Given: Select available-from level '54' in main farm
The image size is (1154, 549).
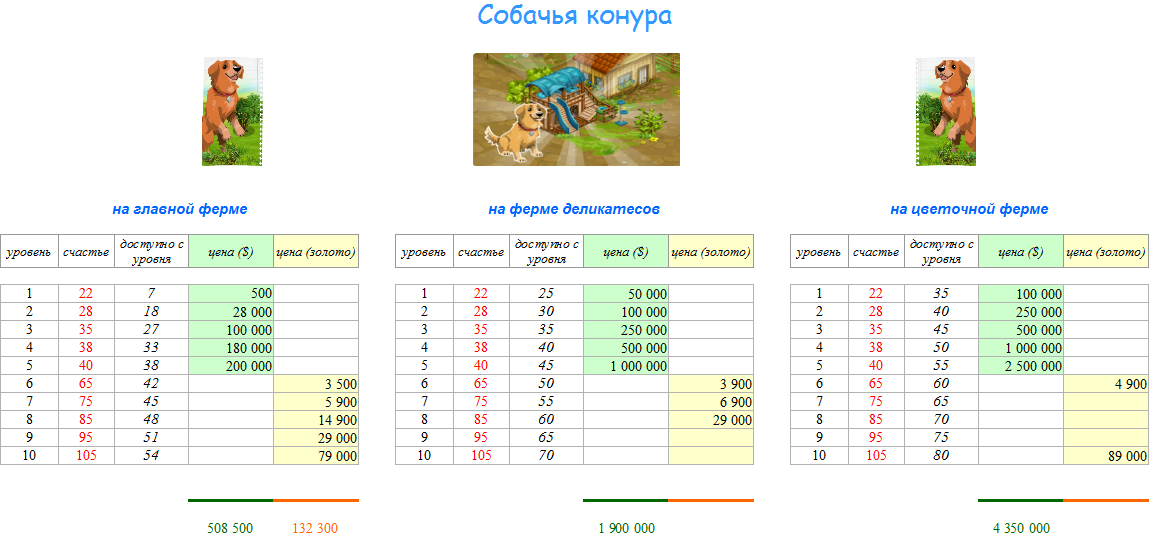Looking at the screenshot, I should coord(152,456).
